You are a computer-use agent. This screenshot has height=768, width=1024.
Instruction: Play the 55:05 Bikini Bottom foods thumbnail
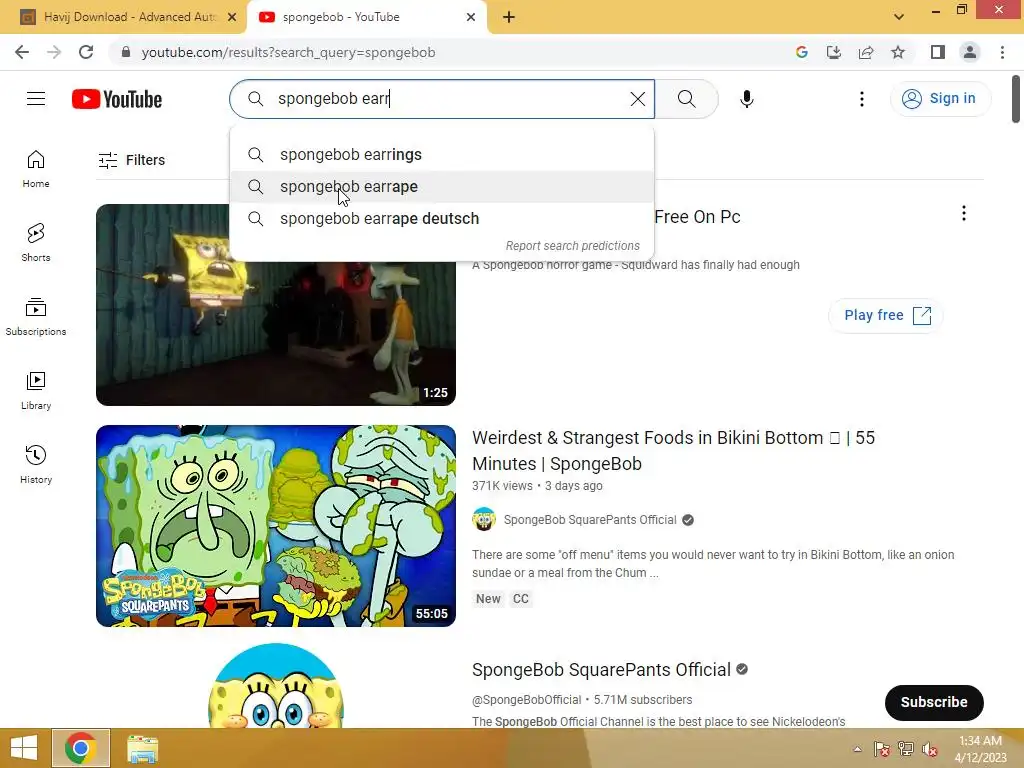click(x=276, y=526)
